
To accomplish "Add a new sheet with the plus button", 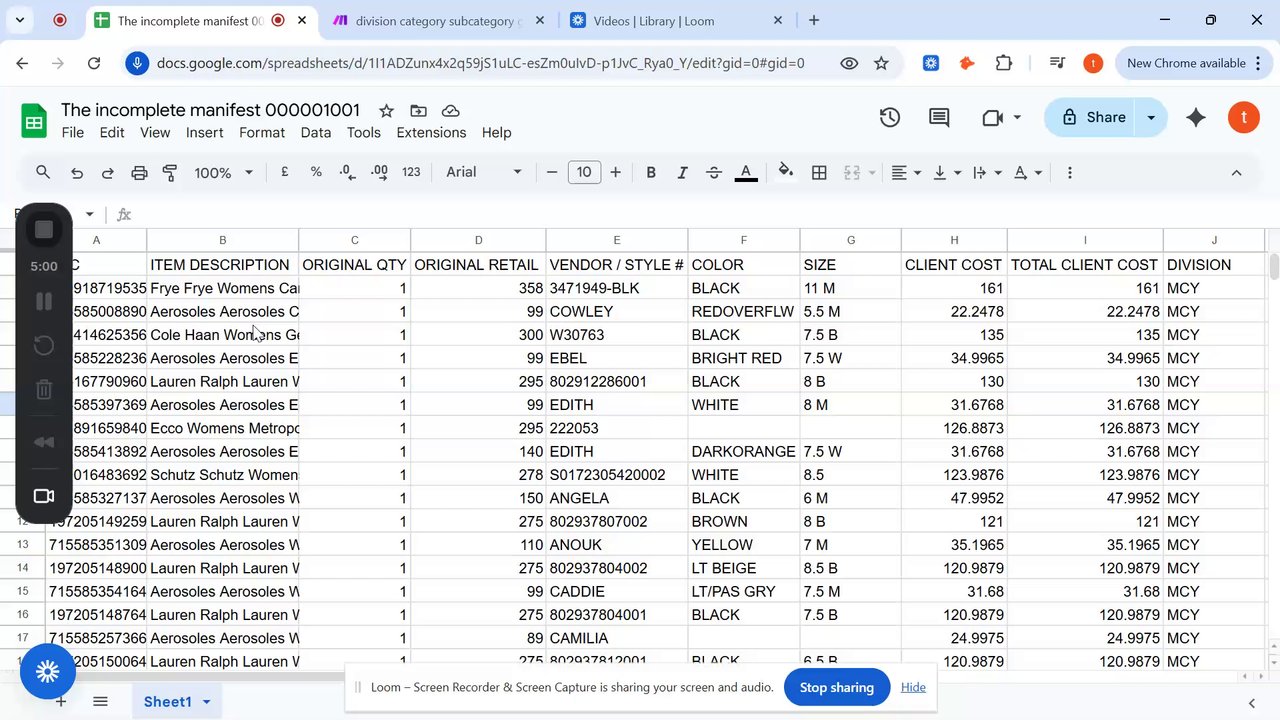I will (x=61, y=701).
